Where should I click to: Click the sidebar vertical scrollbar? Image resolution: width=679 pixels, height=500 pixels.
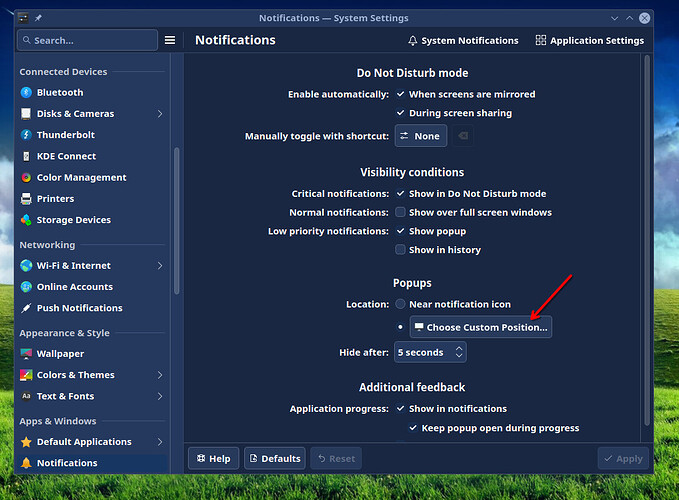pyautogui.click(x=176, y=221)
